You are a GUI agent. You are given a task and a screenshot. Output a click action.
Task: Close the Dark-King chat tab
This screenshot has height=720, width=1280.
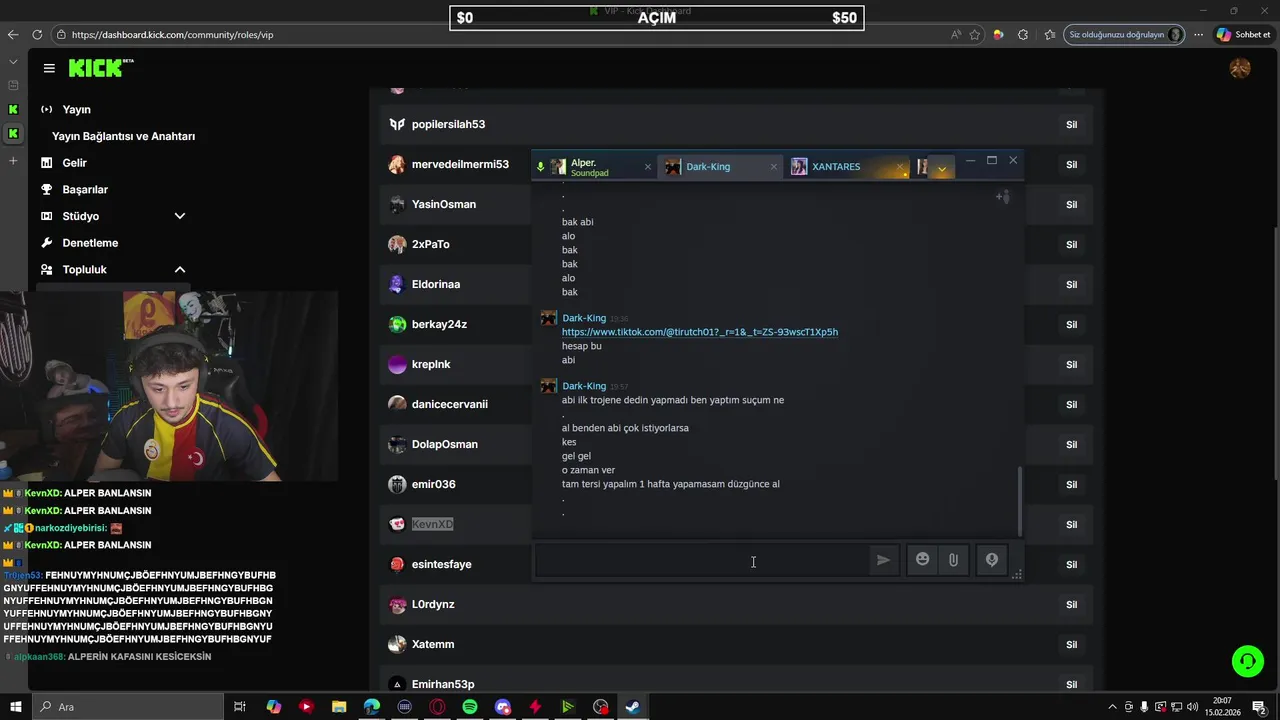pos(773,167)
